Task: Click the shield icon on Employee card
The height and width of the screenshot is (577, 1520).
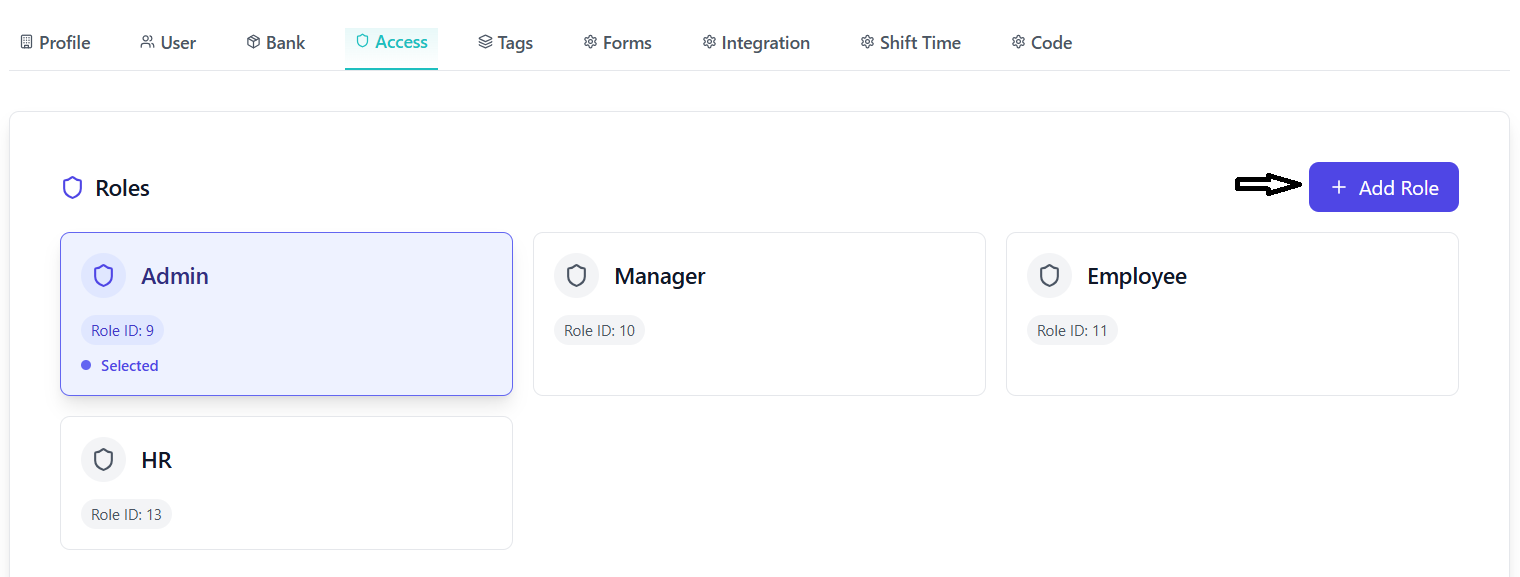Action: tap(1049, 276)
